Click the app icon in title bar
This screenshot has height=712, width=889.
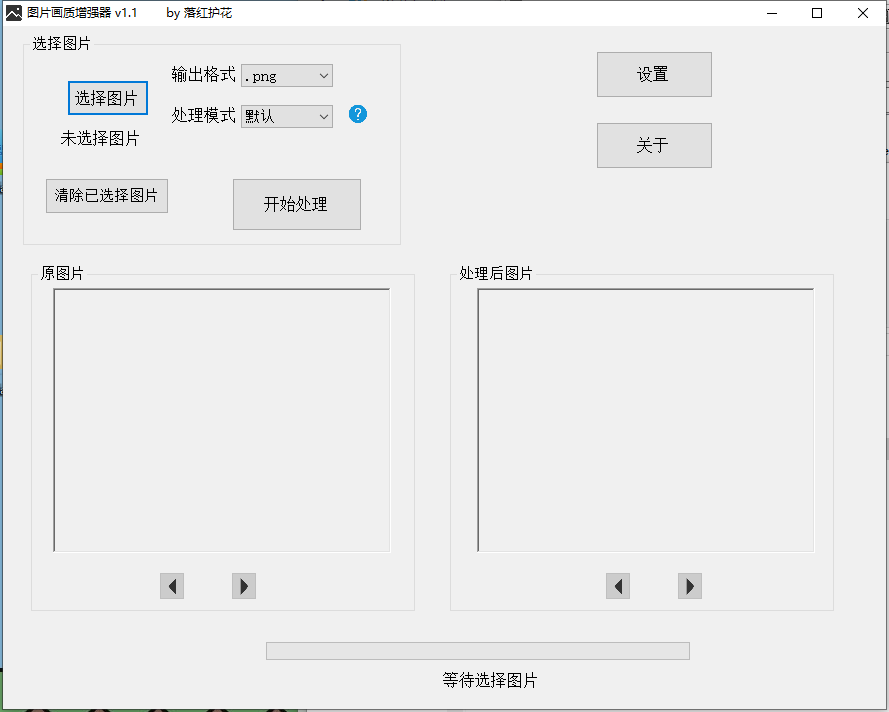(14, 12)
